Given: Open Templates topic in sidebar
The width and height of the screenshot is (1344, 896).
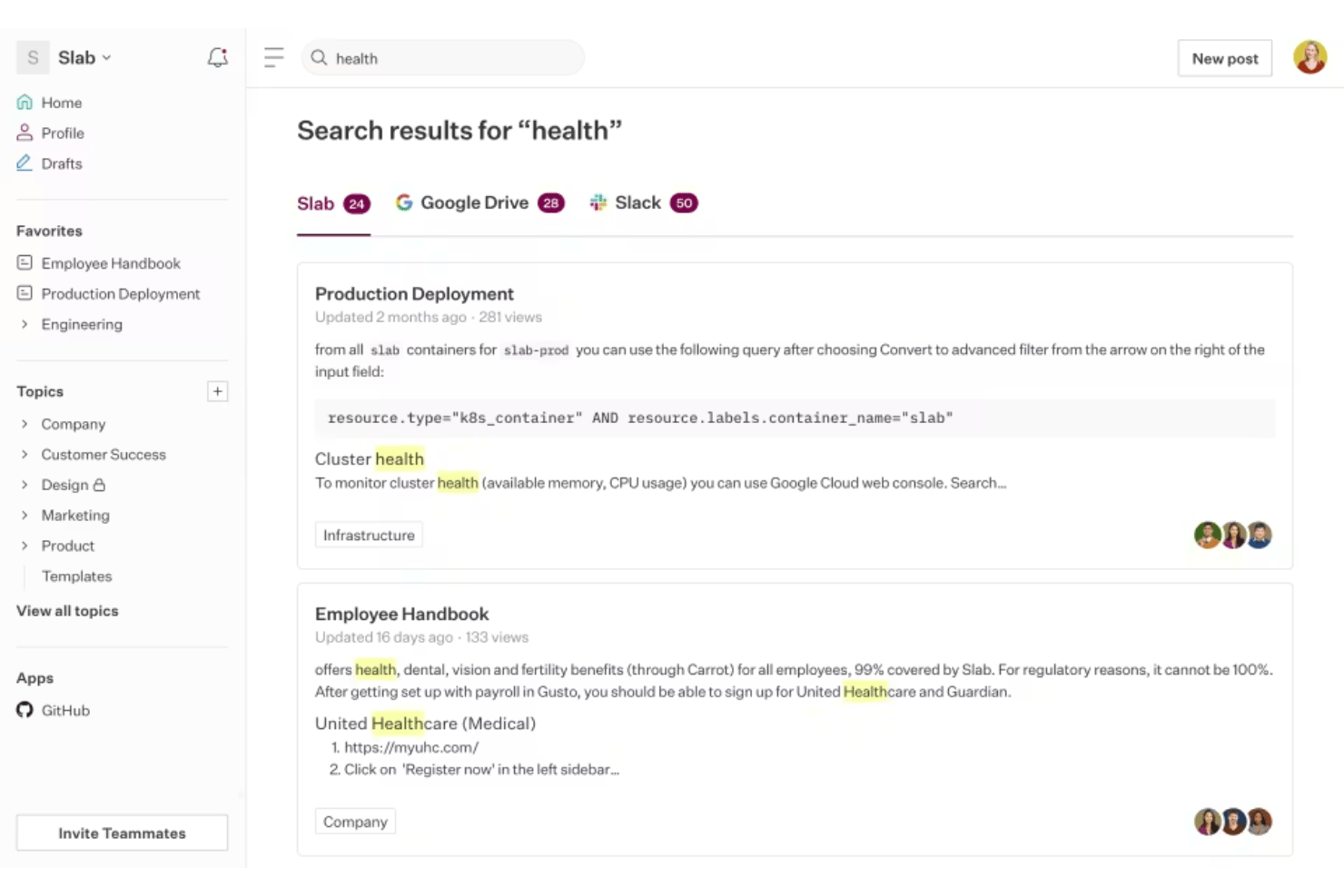Looking at the screenshot, I should (76, 576).
